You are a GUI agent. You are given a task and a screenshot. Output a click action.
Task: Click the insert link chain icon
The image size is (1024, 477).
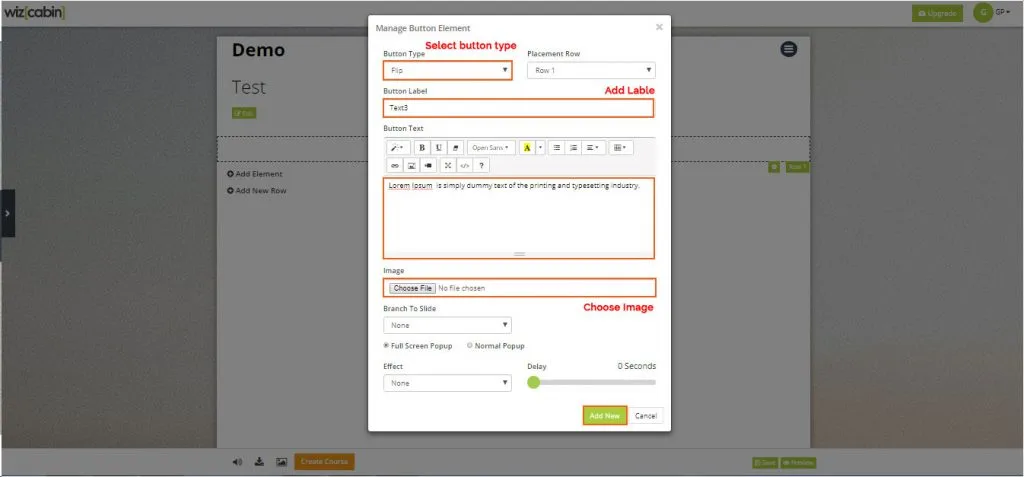pyautogui.click(x=394, y=165)
